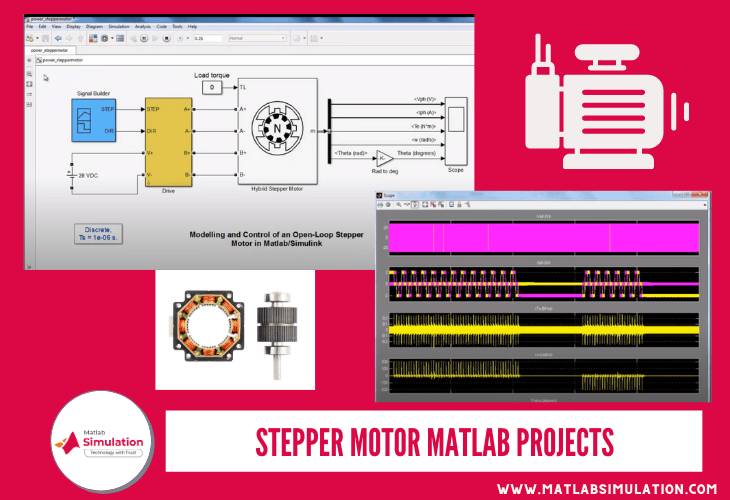Select the Scope Zoom magnifier icon

399,205
